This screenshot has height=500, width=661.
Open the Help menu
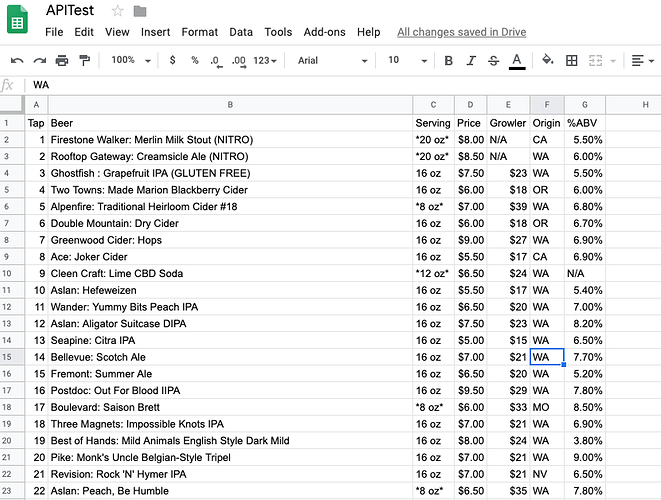point(368,32)
